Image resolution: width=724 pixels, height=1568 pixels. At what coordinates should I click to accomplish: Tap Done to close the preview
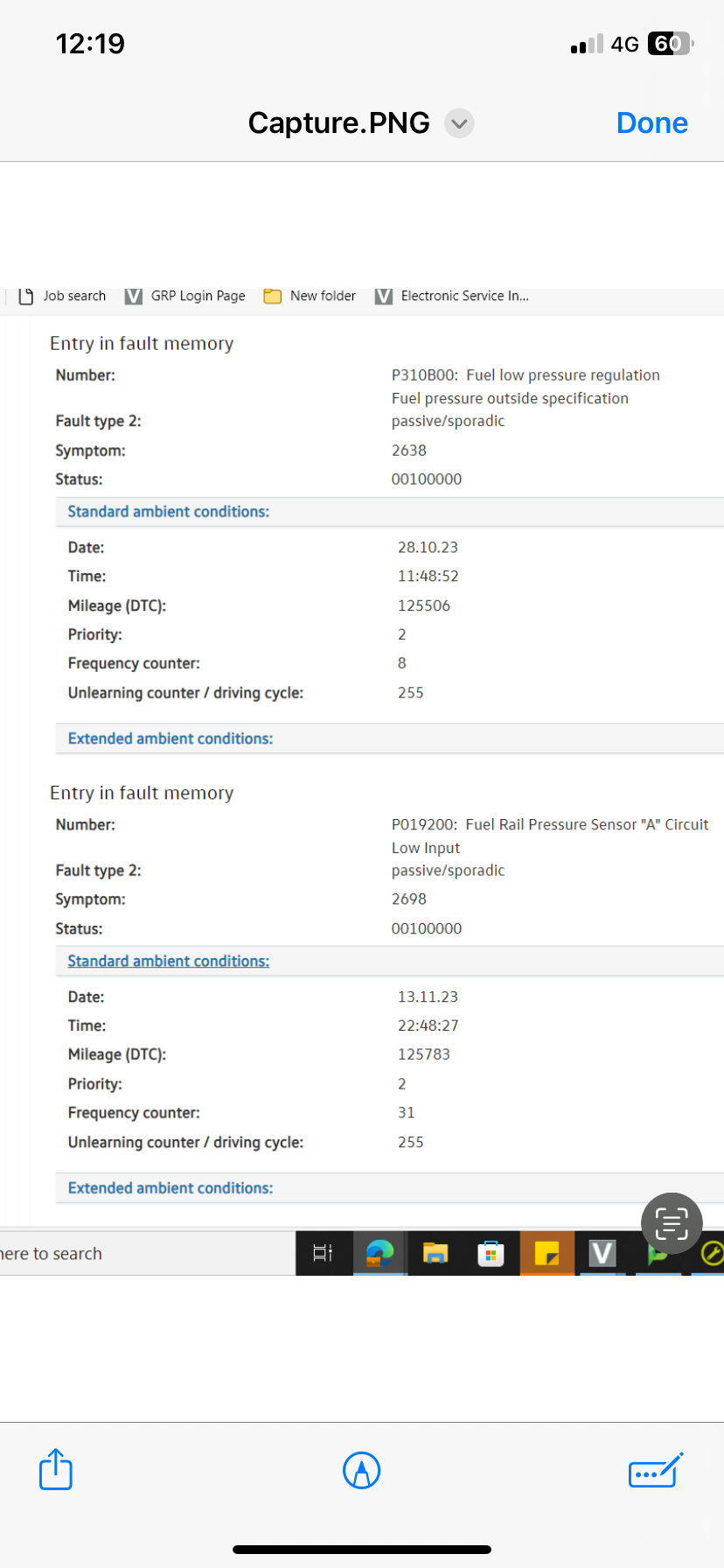pyautogui.click(x=651, y=123)
